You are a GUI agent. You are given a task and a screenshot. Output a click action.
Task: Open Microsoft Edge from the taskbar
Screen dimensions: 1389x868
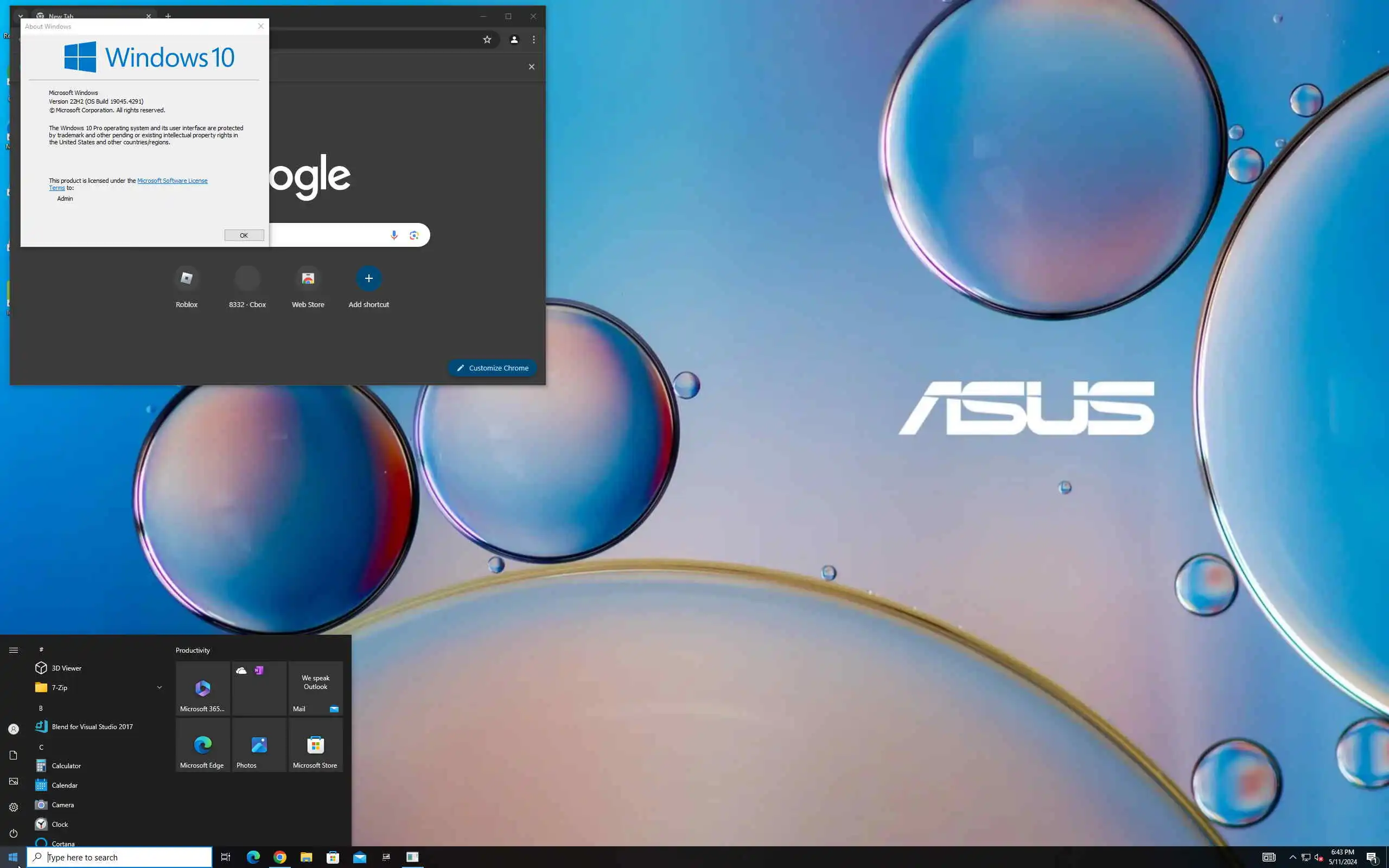(x=253, y=857)
